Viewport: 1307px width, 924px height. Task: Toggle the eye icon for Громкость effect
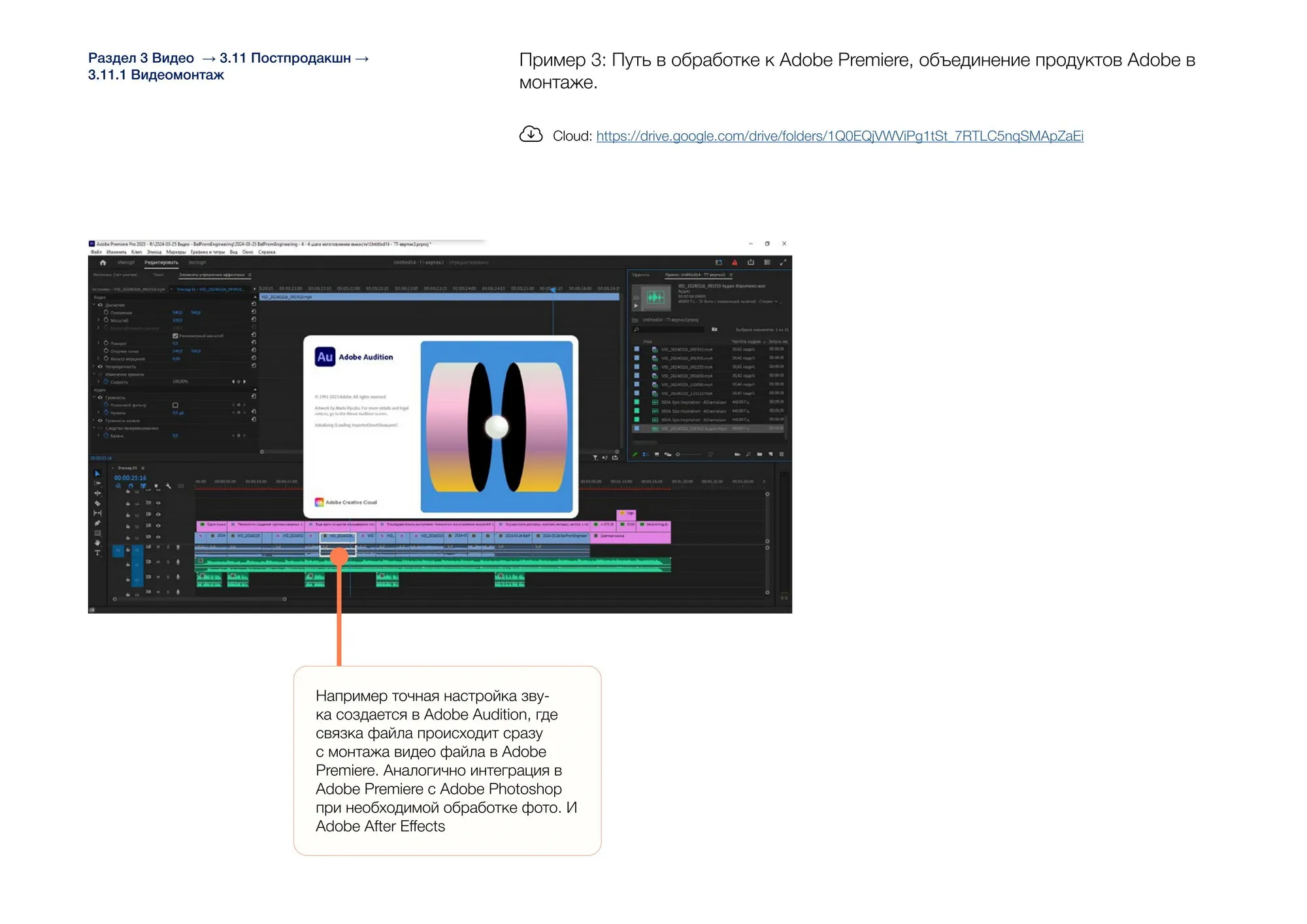(100, 397)
